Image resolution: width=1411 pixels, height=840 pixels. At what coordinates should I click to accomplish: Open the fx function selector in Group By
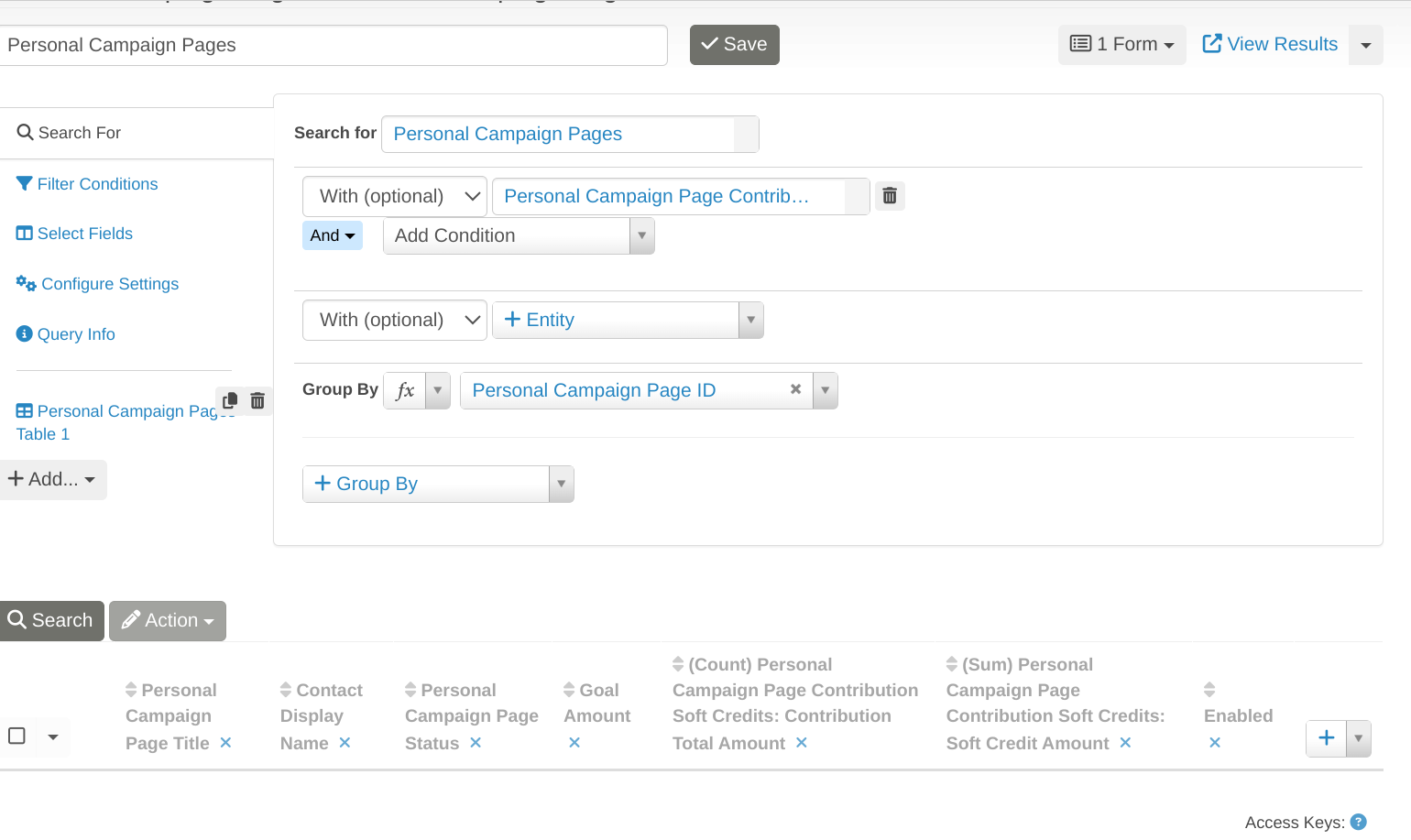point(417,390)
